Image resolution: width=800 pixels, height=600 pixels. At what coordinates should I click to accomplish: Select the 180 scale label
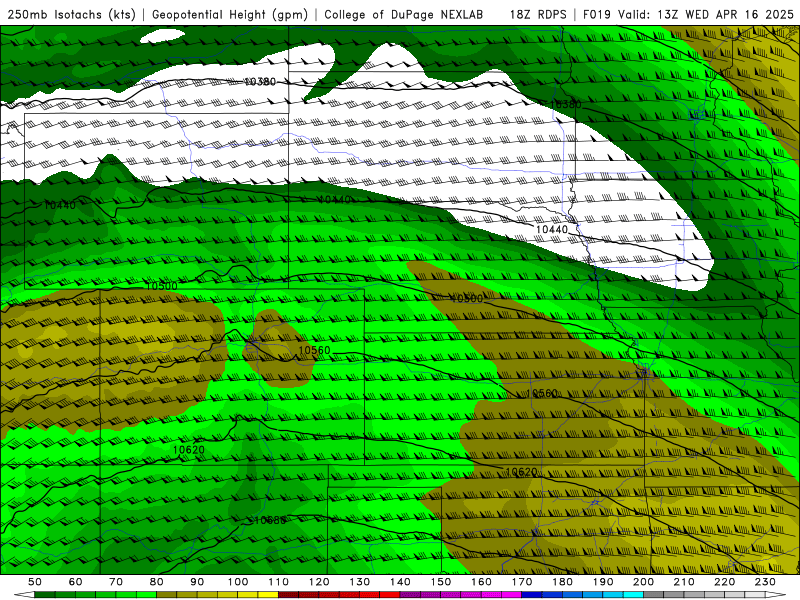[x=563, y=582]
